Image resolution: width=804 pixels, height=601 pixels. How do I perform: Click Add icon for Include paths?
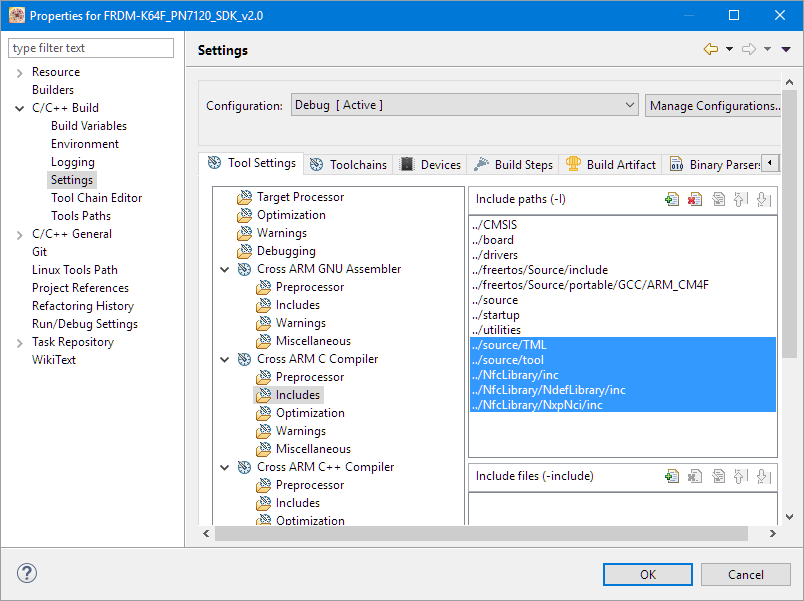(x=672, y=200)
